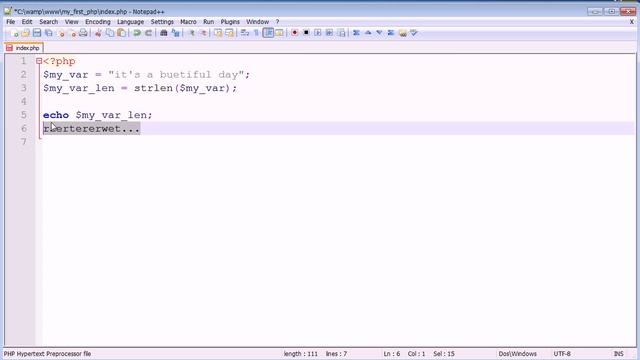Toggle word wrap toolbar icon
This screenshot has height=360, width=640.
coord(244,33)
